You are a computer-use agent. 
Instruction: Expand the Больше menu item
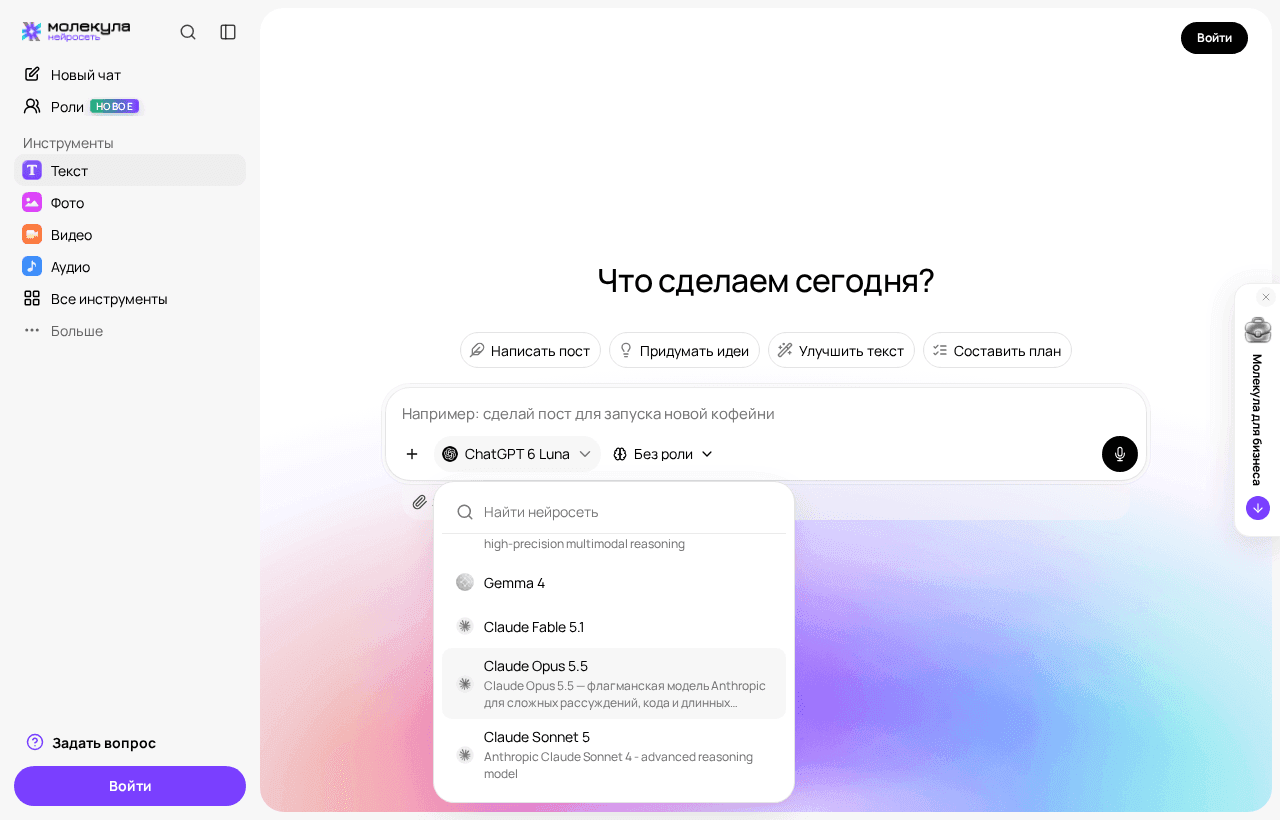tap(130, 330)
